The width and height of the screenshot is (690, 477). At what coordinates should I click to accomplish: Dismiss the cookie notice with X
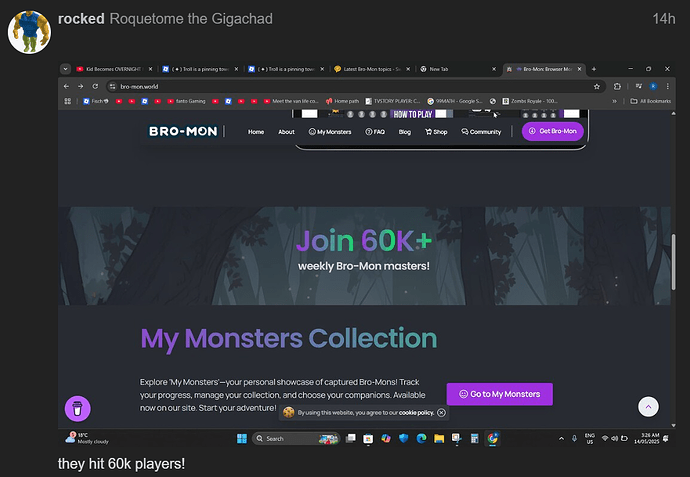pyautogui.click(x=441, y=413)
